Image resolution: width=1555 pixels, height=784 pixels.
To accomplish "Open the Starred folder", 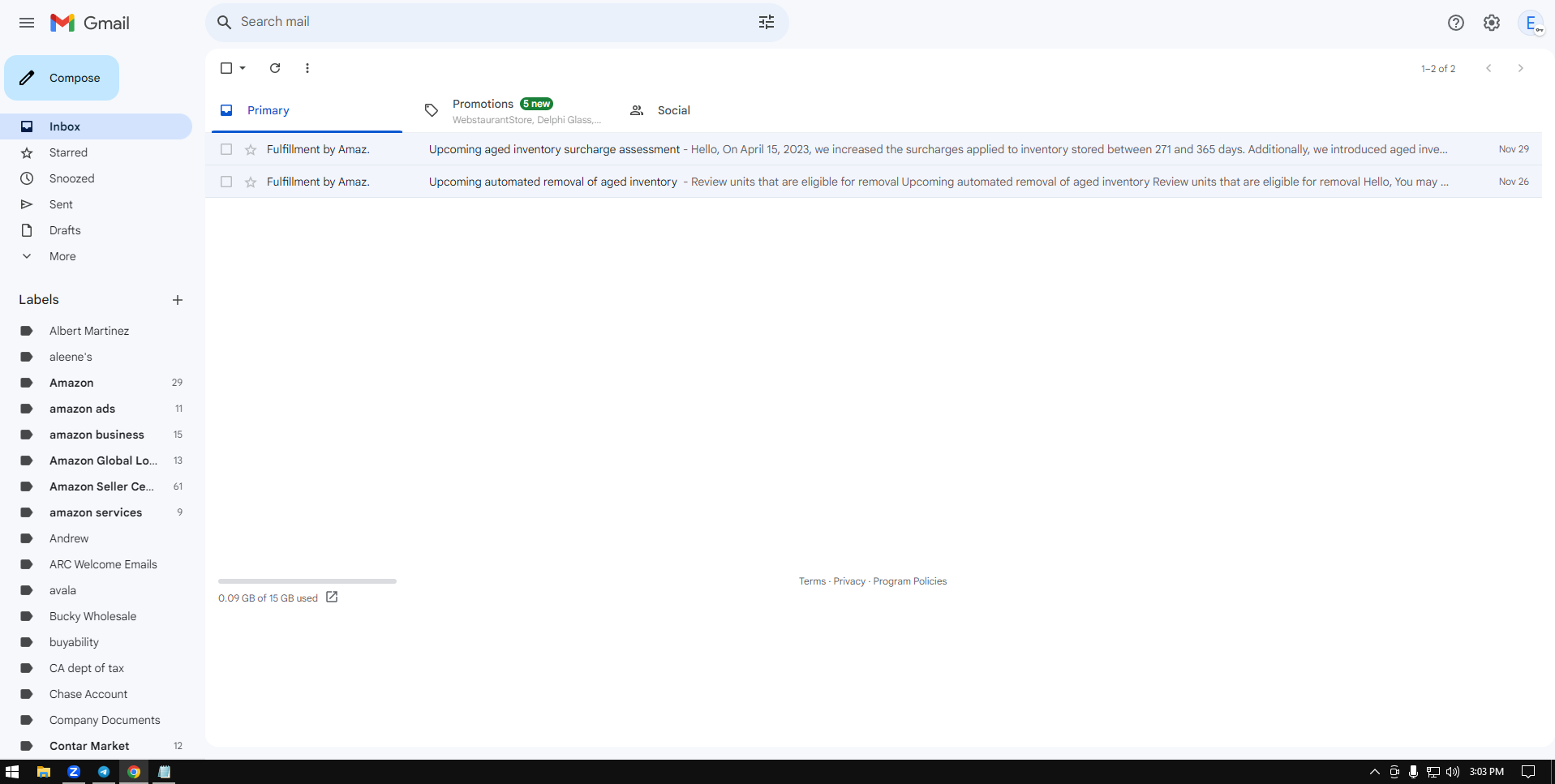I will (x=96, y=152).
